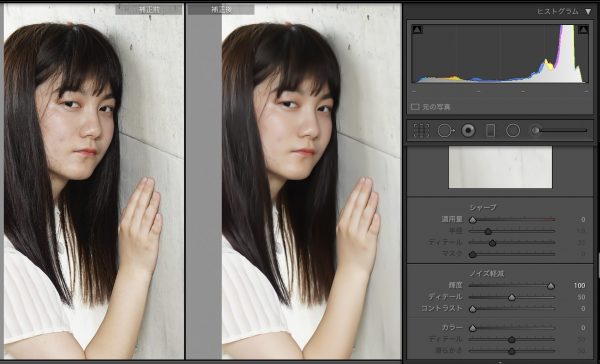Select the Graduated Filter tool
This screenshot has height=364, width=600.
(x=490, y=131)
